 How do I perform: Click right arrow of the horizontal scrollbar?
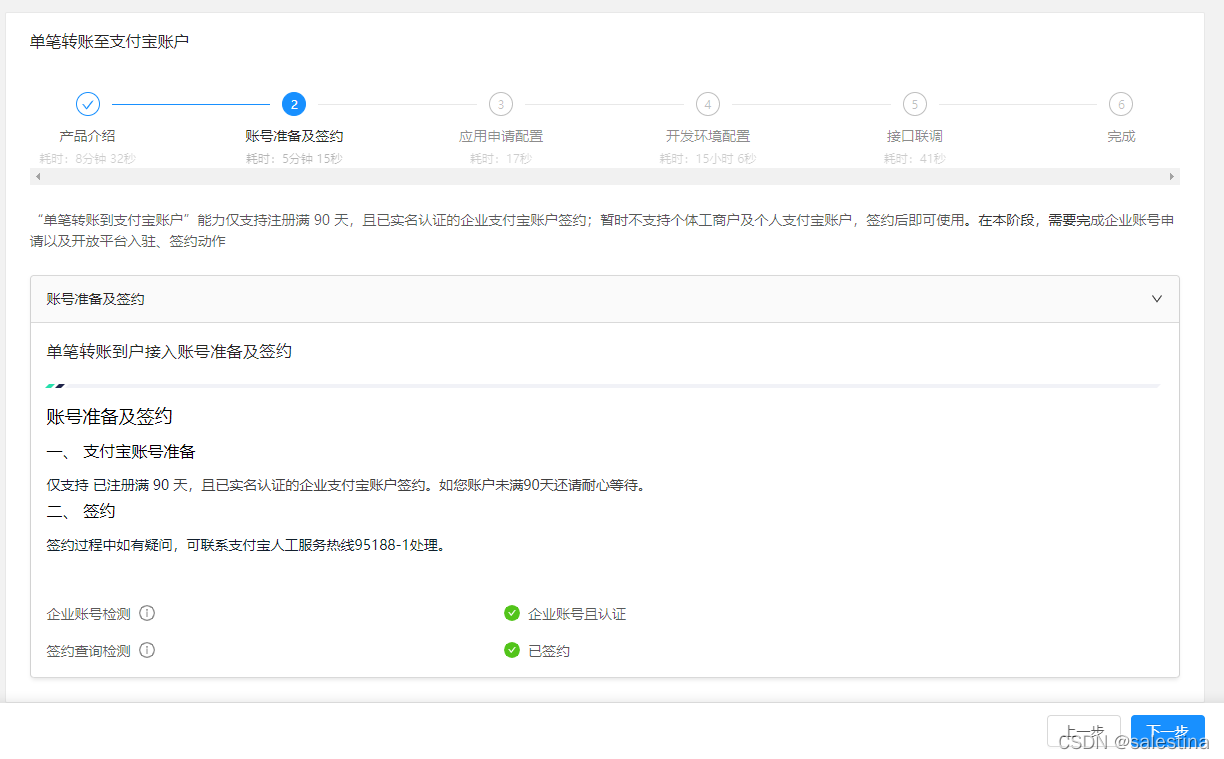point(1172,176)
